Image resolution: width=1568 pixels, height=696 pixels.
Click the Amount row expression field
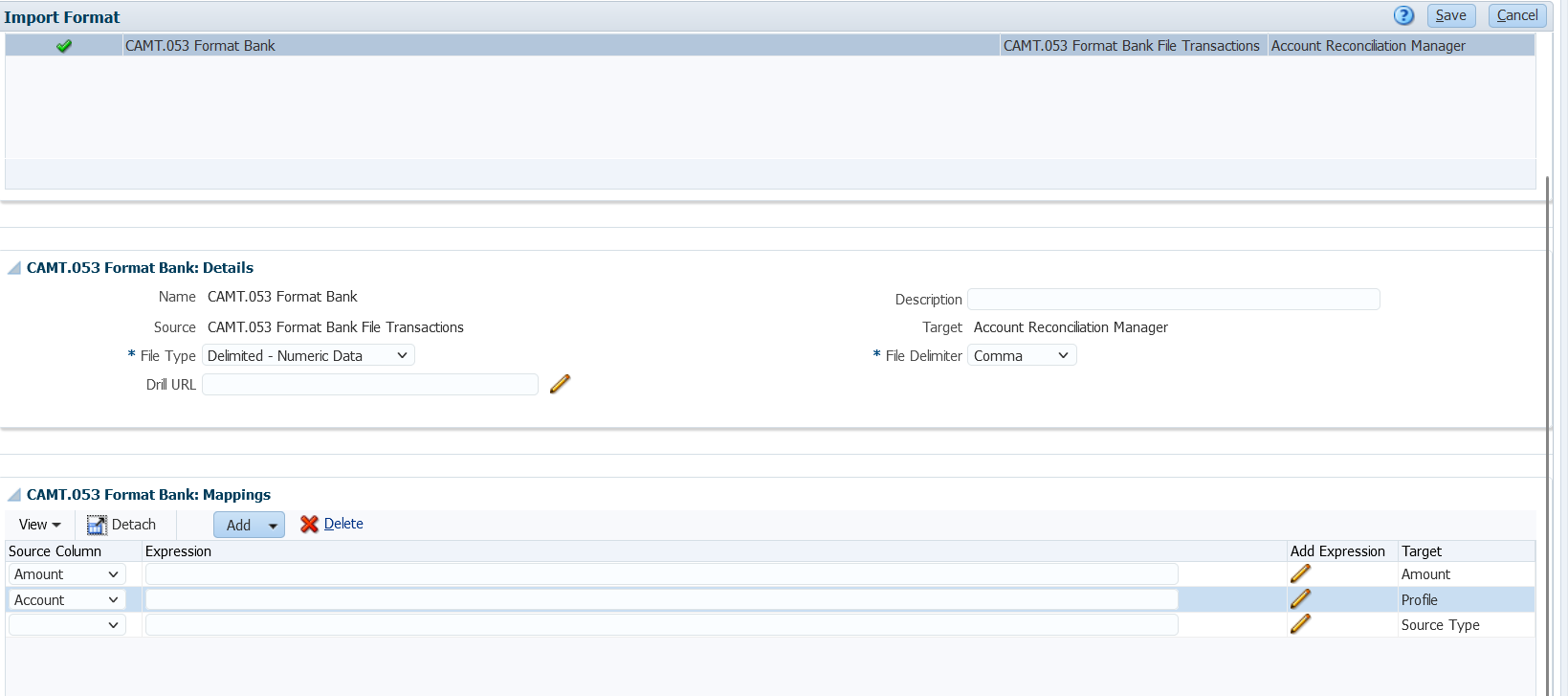[x=661, y=574]
